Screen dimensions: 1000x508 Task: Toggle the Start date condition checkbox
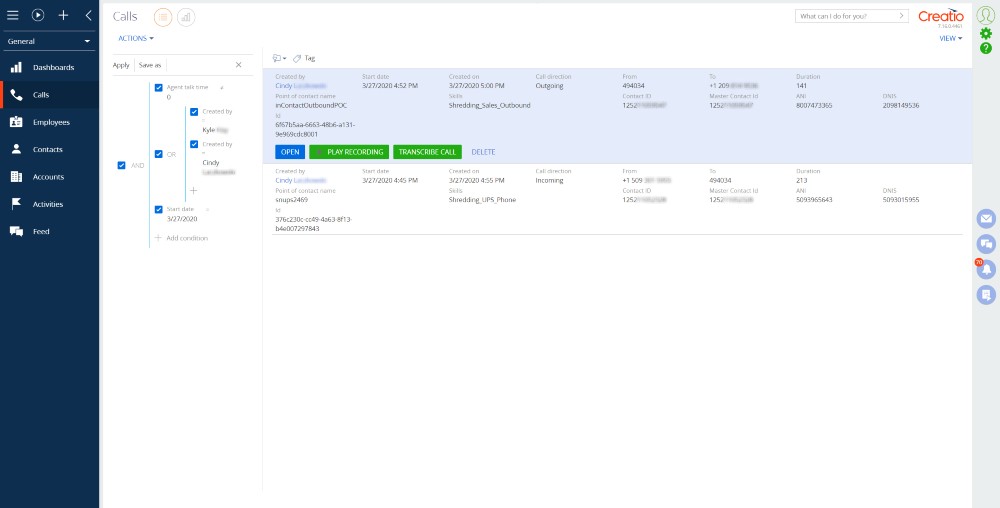click(159, 209)
